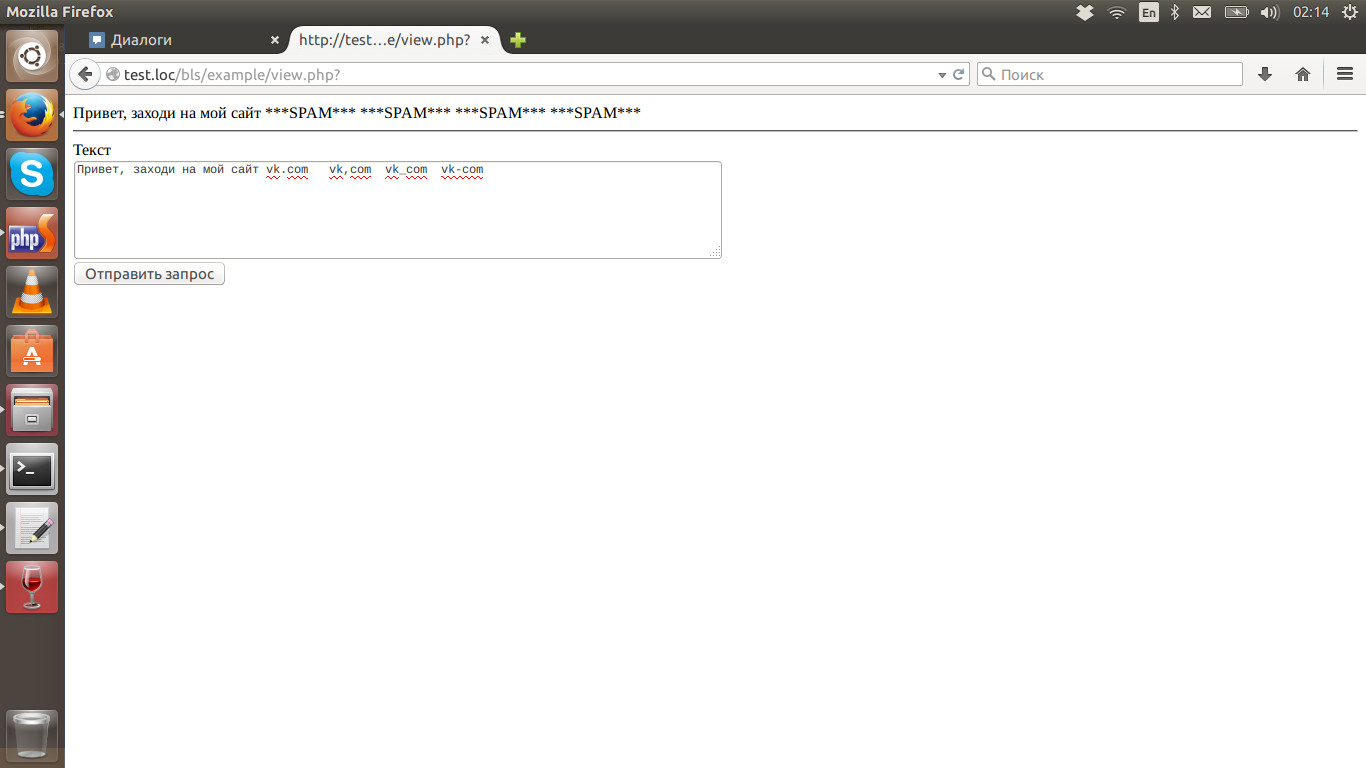The height and width of the screenshot is (768, 1366).
Task: Open the Firefox hamburger menu
Action: 1345,74
